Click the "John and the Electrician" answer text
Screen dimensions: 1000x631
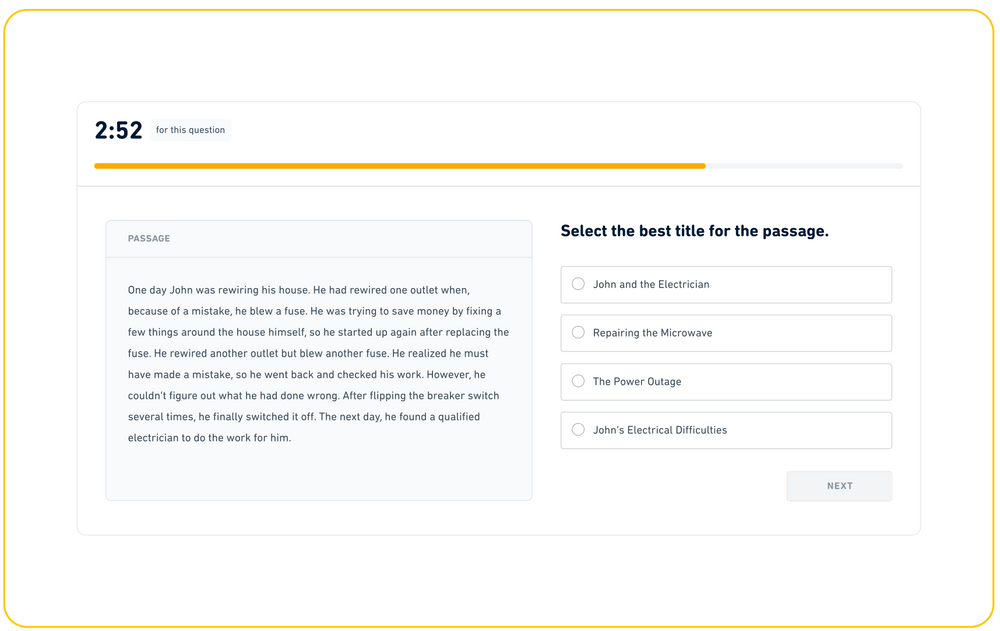(x=651, y=285)
